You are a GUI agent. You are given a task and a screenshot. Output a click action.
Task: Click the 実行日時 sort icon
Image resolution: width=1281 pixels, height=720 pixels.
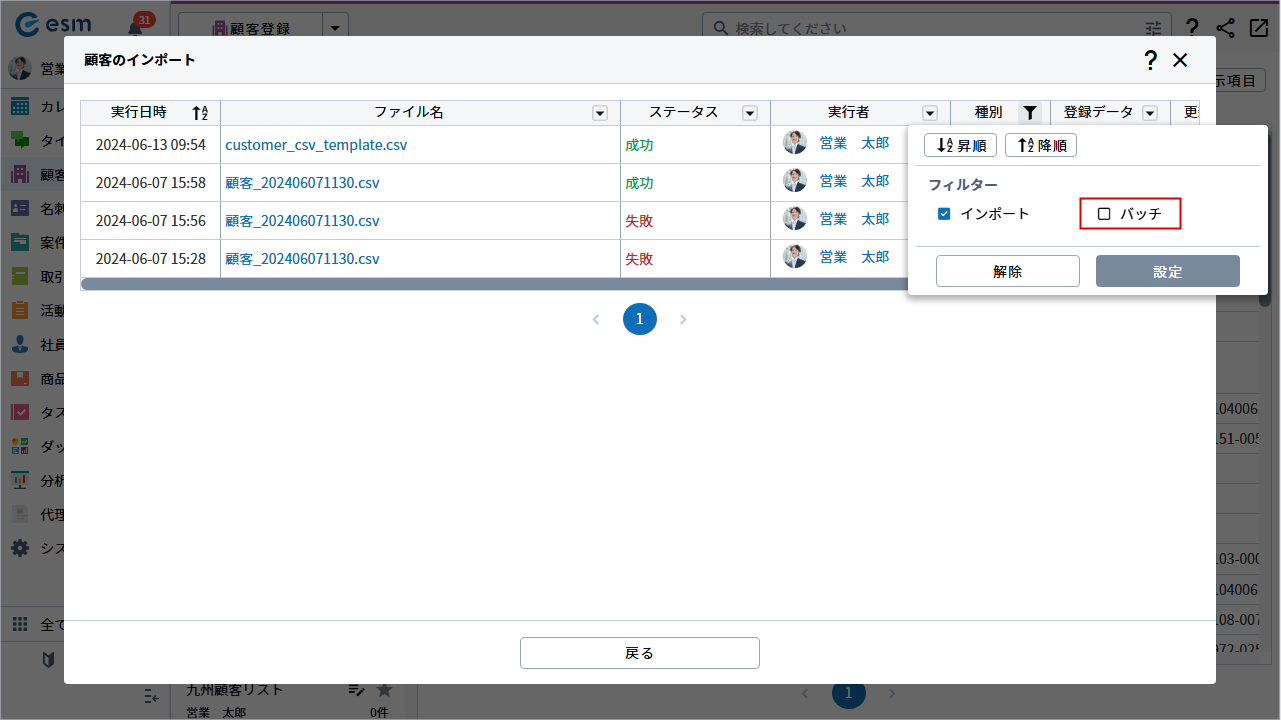click(200, 113)
